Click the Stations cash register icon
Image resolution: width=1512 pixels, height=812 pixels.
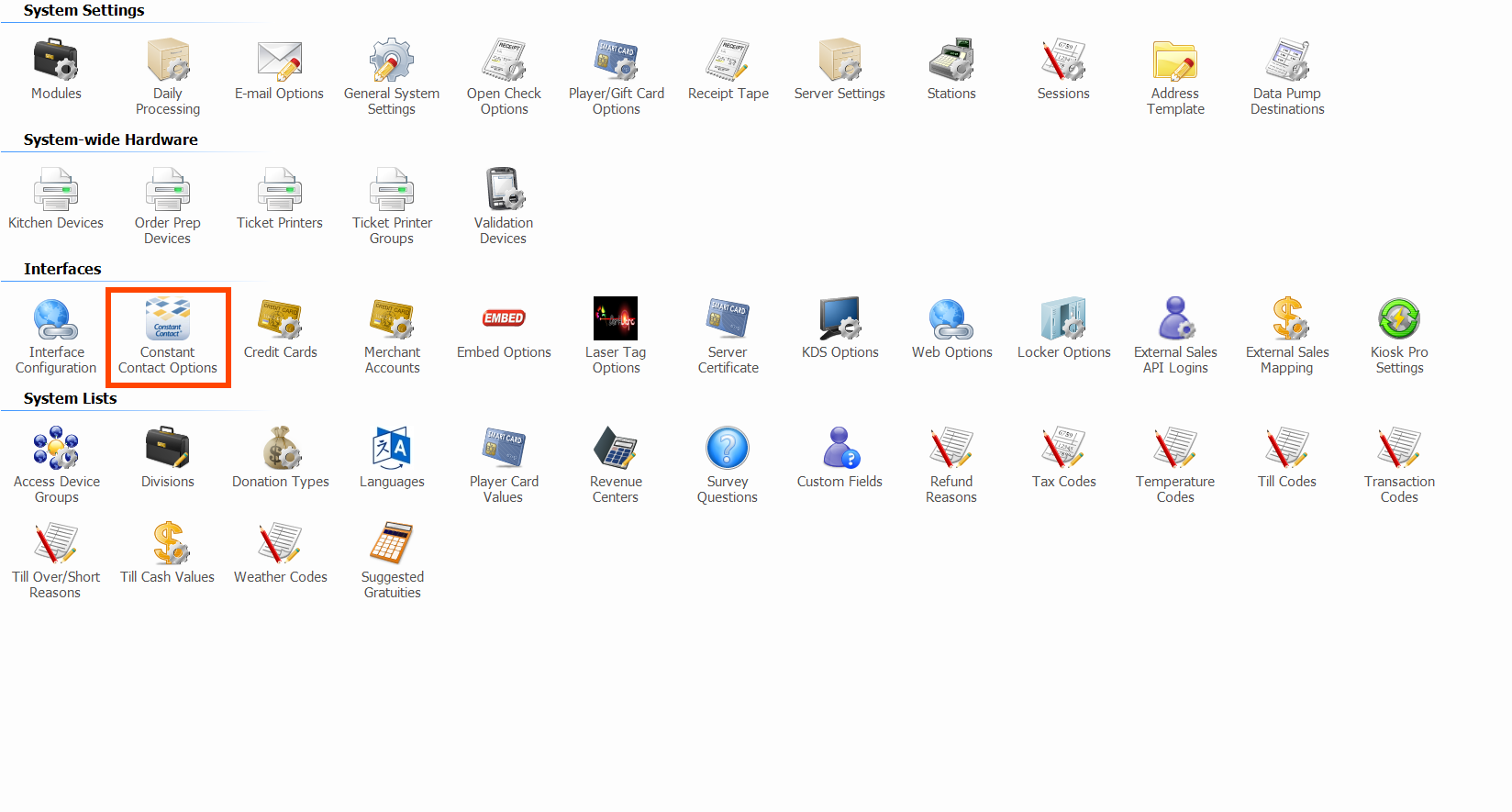click(951, 61)
